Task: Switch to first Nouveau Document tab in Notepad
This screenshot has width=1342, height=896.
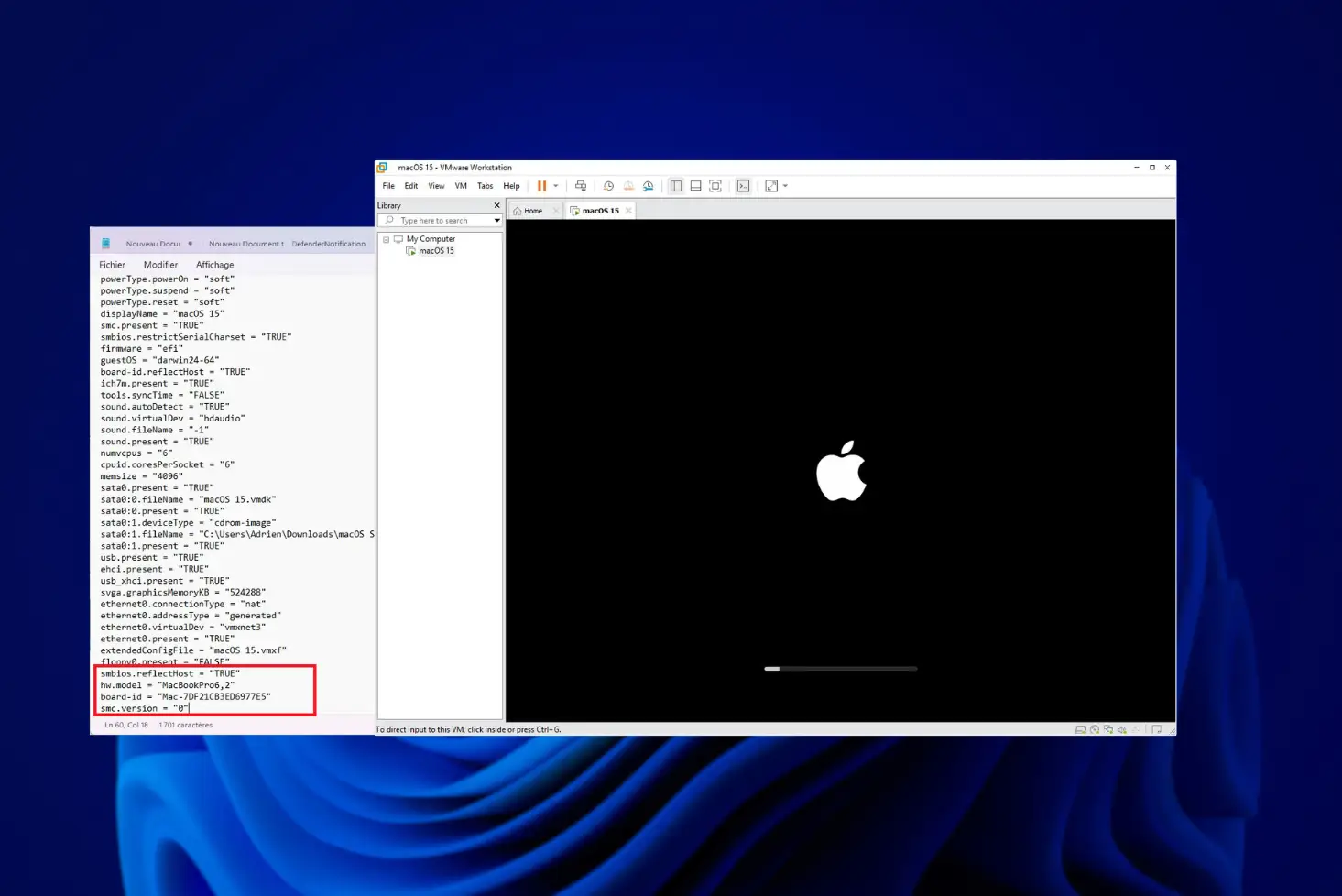Action: click(x=153, y=244)
